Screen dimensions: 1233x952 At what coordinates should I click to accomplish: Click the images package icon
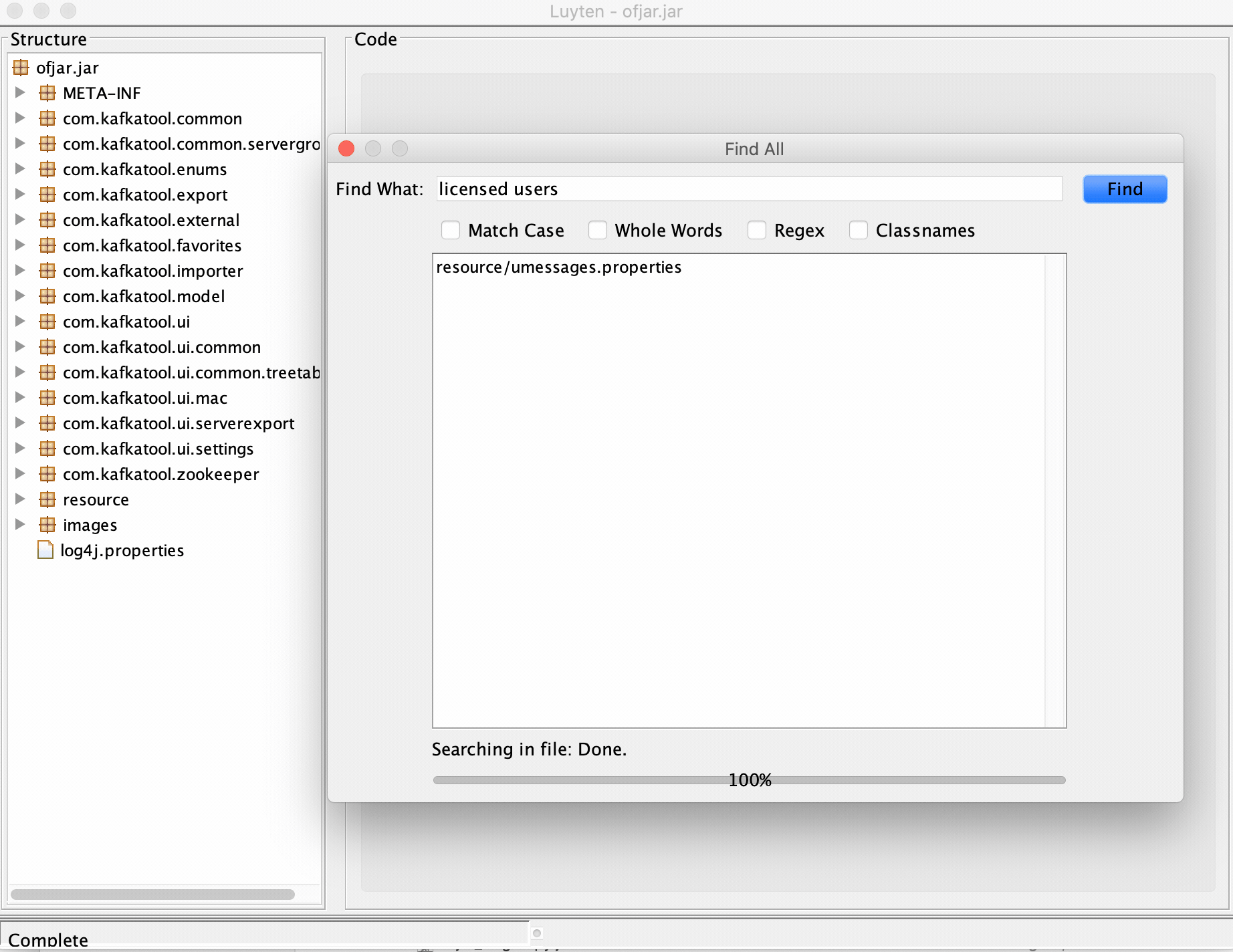[47, 525]
